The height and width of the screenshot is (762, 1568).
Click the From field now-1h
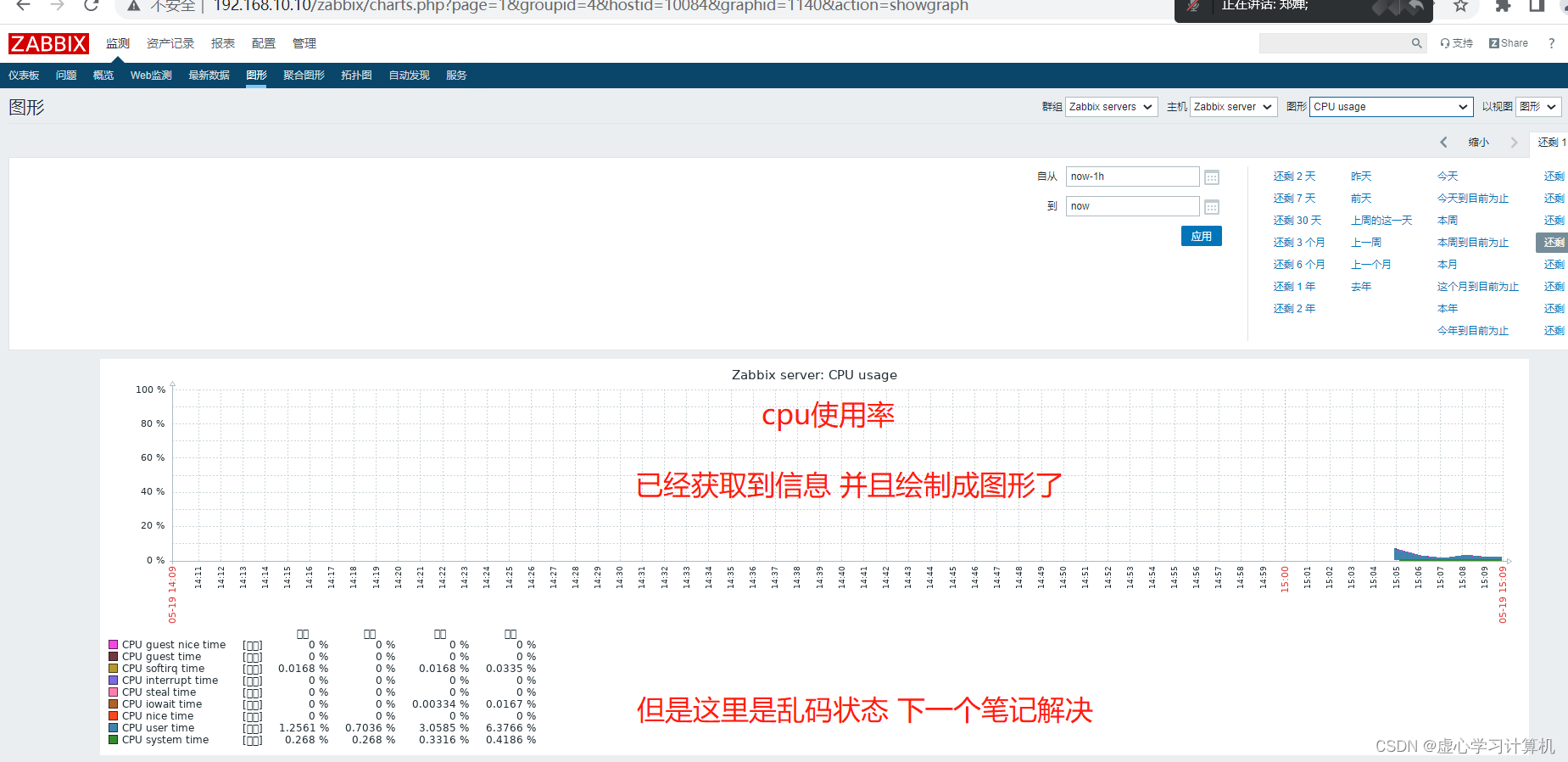click(1132, 176)
